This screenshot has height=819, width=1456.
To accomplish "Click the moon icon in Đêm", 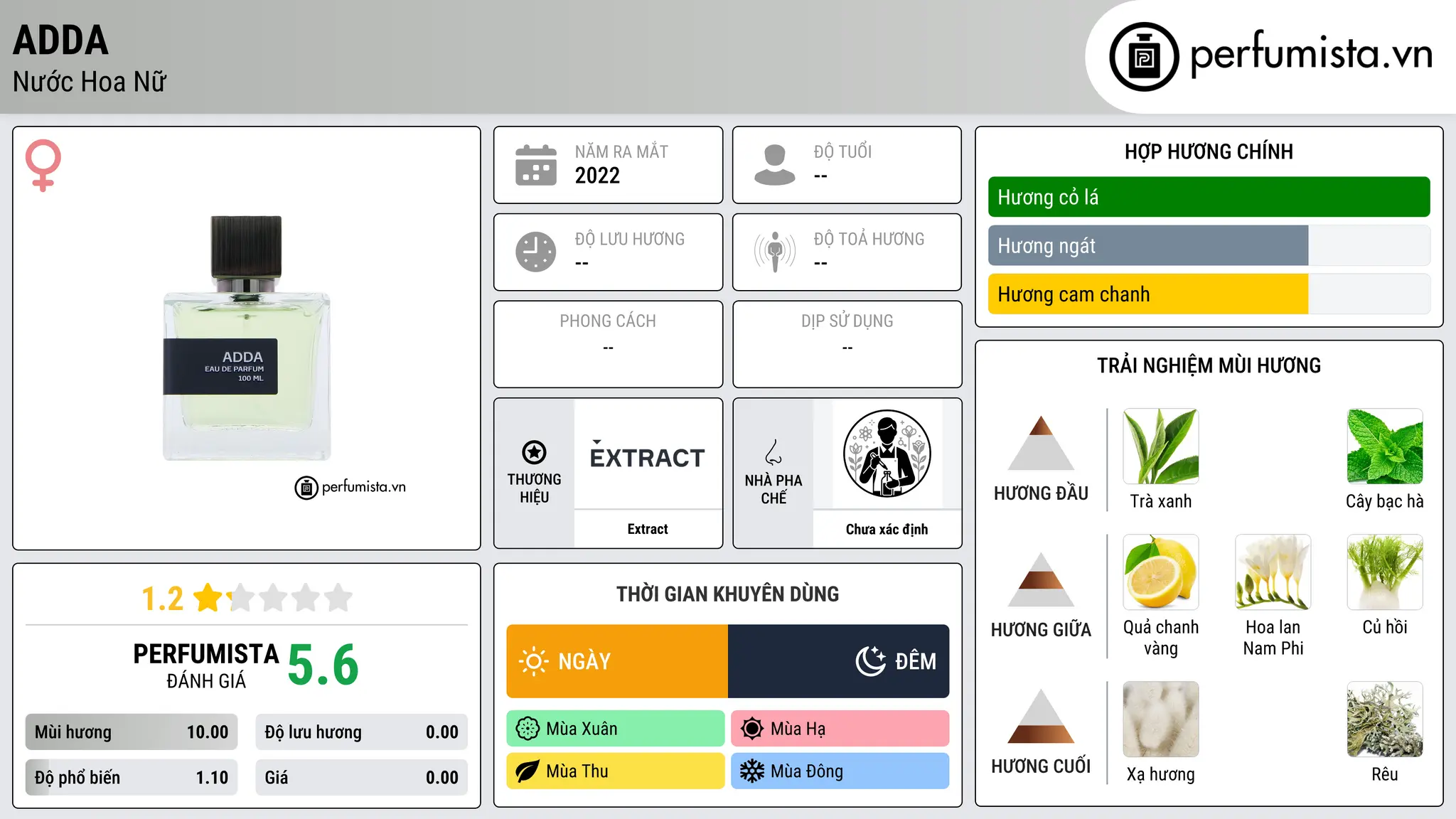I will [x=870, y=661].
